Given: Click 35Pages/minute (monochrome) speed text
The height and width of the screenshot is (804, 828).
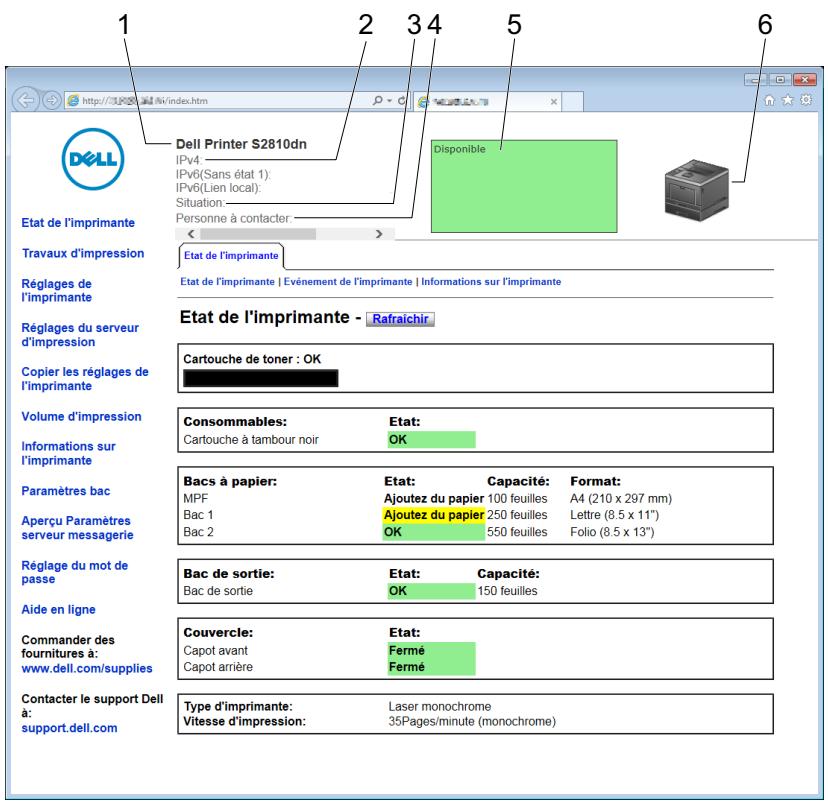Looking at the screenshot, I should tap(472, 721).
